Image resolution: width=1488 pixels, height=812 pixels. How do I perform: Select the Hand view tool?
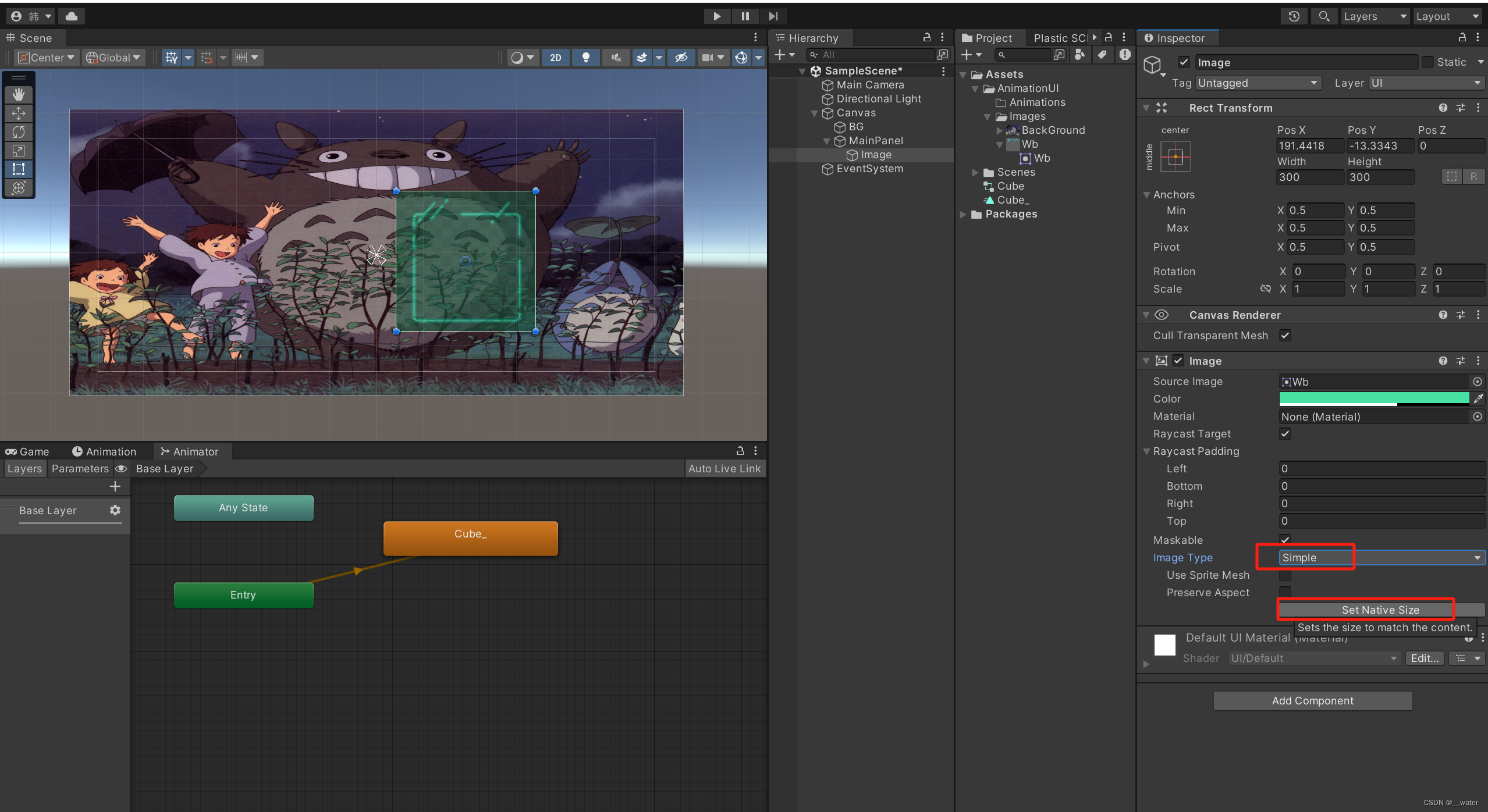(x=19, y=94)
